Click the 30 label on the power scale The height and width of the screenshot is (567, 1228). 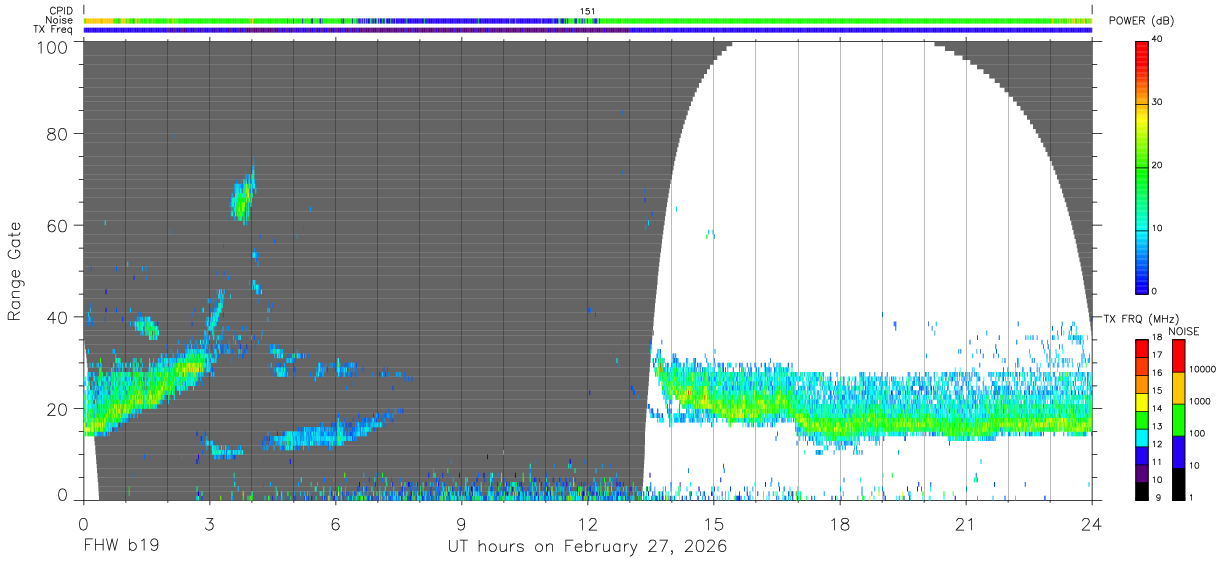tap(1158, 103)
